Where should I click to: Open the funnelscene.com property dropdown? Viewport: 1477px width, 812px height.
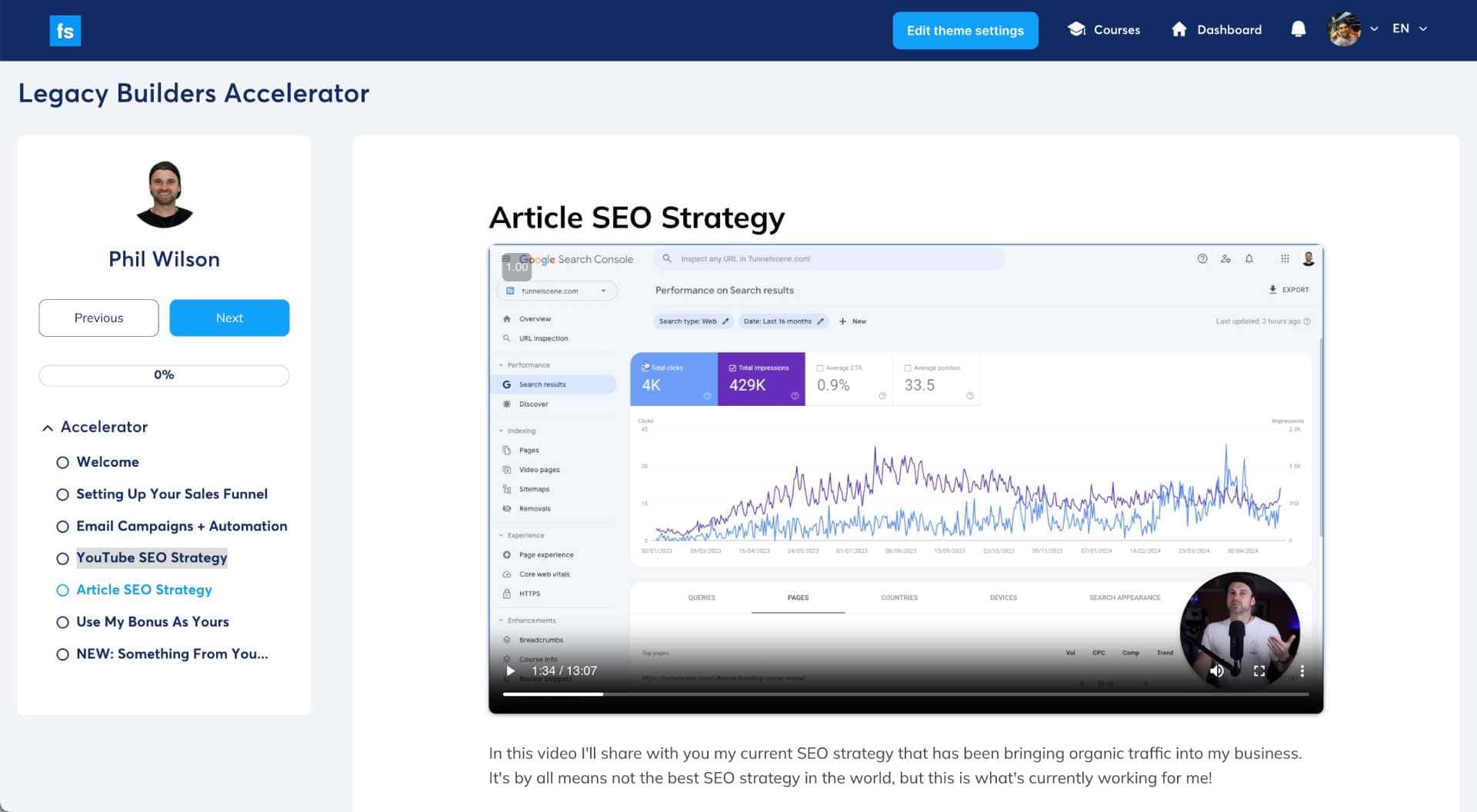tap(557, 291)
